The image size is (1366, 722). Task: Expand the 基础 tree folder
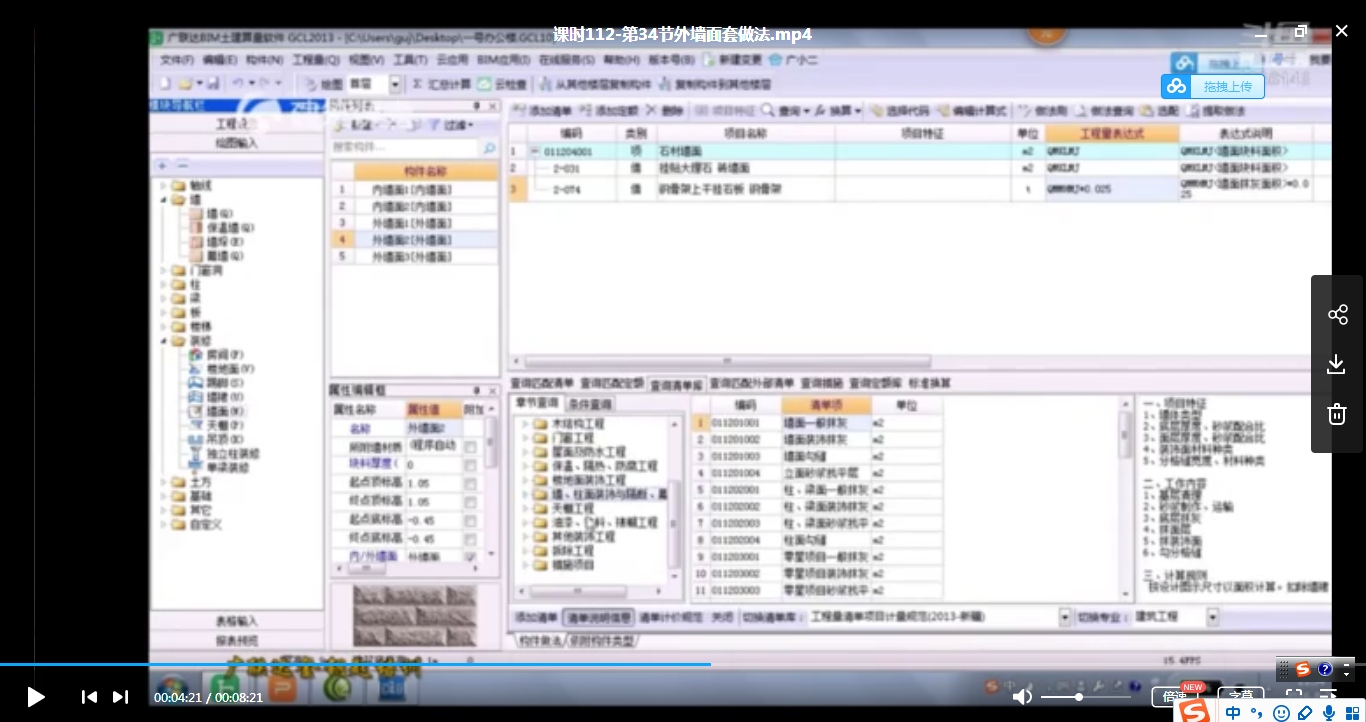click(x=163, y=496)
